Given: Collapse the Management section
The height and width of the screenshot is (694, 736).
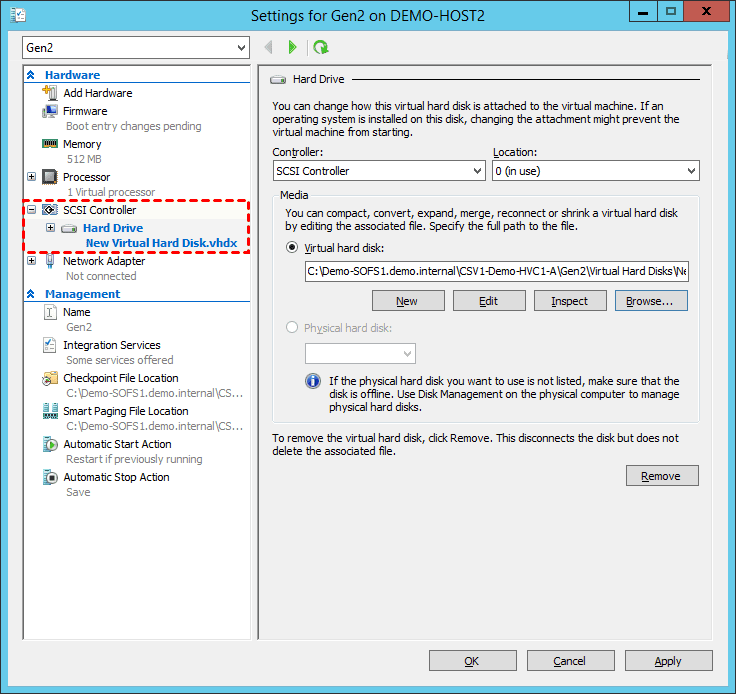Looking at the screenshot, I should (x=31, y=294).
